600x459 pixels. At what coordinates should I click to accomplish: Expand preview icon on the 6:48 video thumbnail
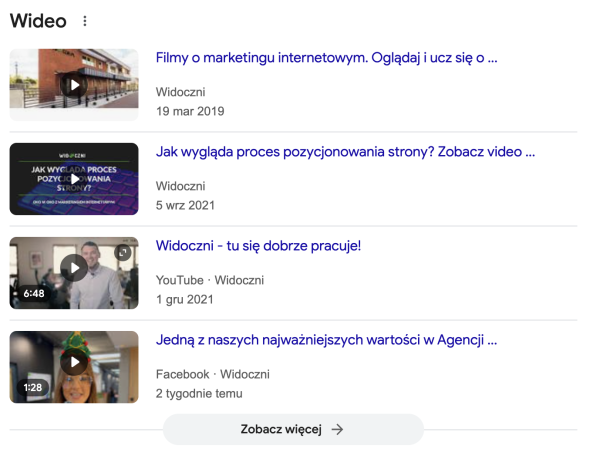point(123,252)
